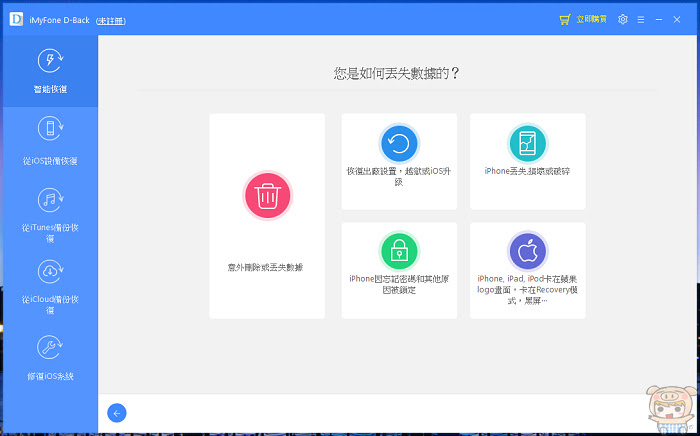Click the blue back arrow button

[117, 413]
